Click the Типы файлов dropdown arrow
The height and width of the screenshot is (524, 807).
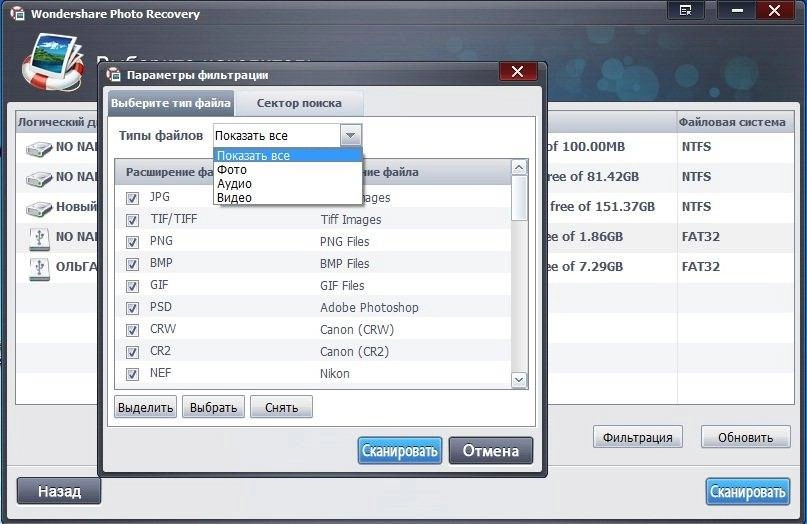(x=350, y=136)
